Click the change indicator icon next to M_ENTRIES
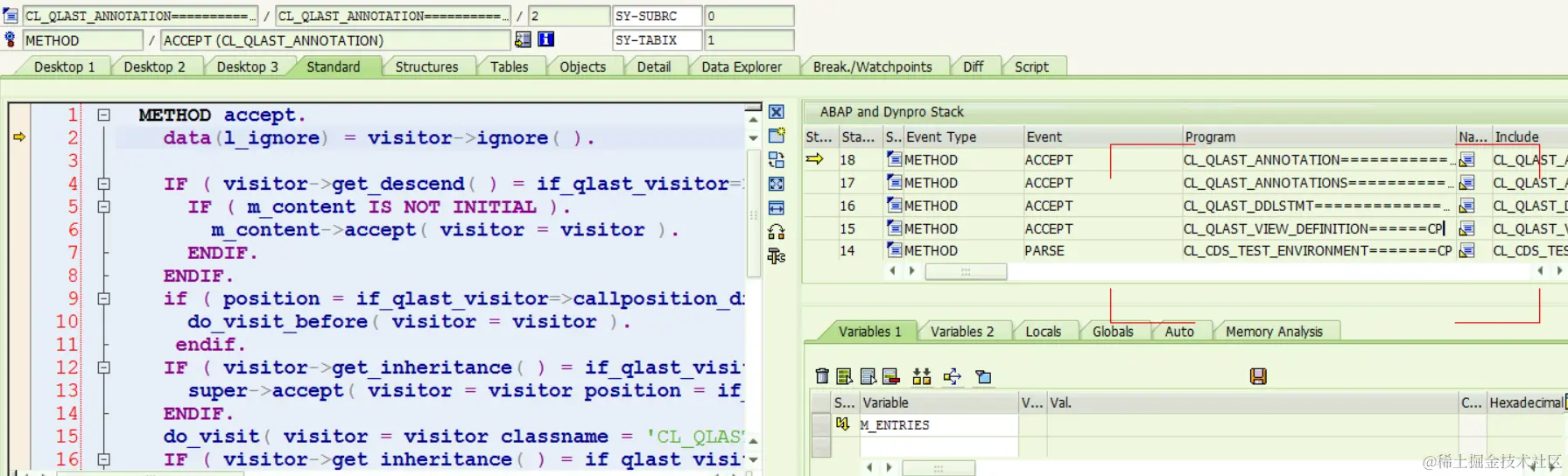Viewport: 1568px width, 476px height. click(842, 424)
